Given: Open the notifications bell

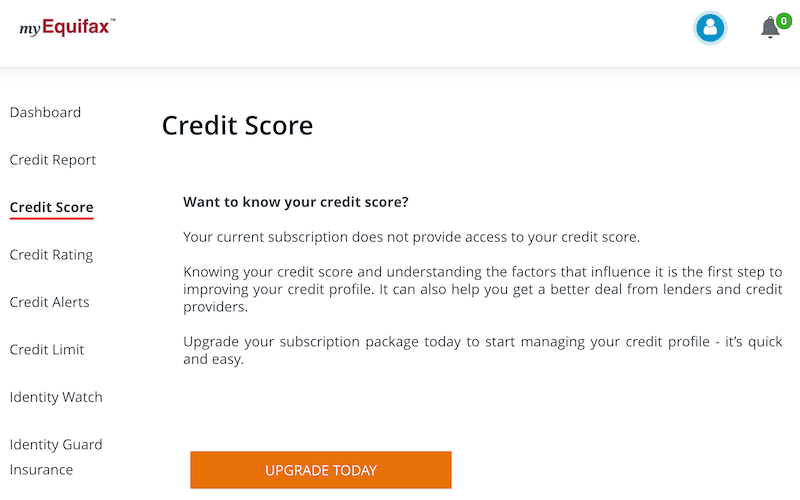Looking at the screenshot, I should (x=770, y=29).
